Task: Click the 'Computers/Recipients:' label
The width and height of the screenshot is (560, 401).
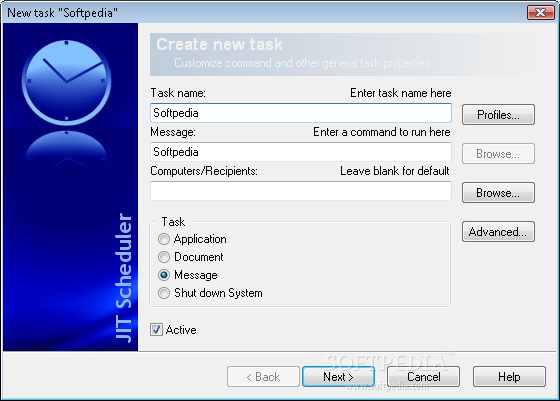Action: 204,171
